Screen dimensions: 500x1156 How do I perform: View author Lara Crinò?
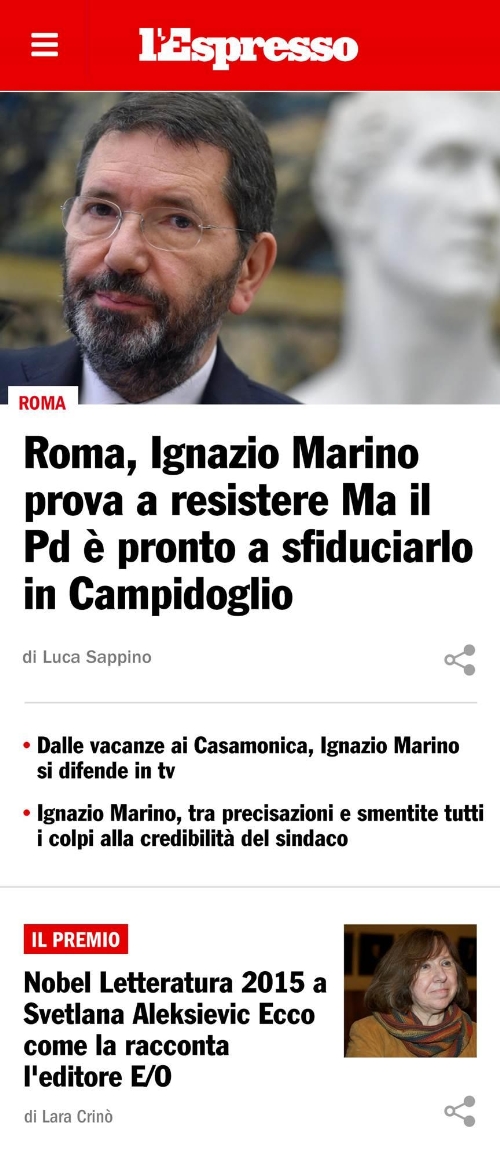click(x=68, y=1117)
